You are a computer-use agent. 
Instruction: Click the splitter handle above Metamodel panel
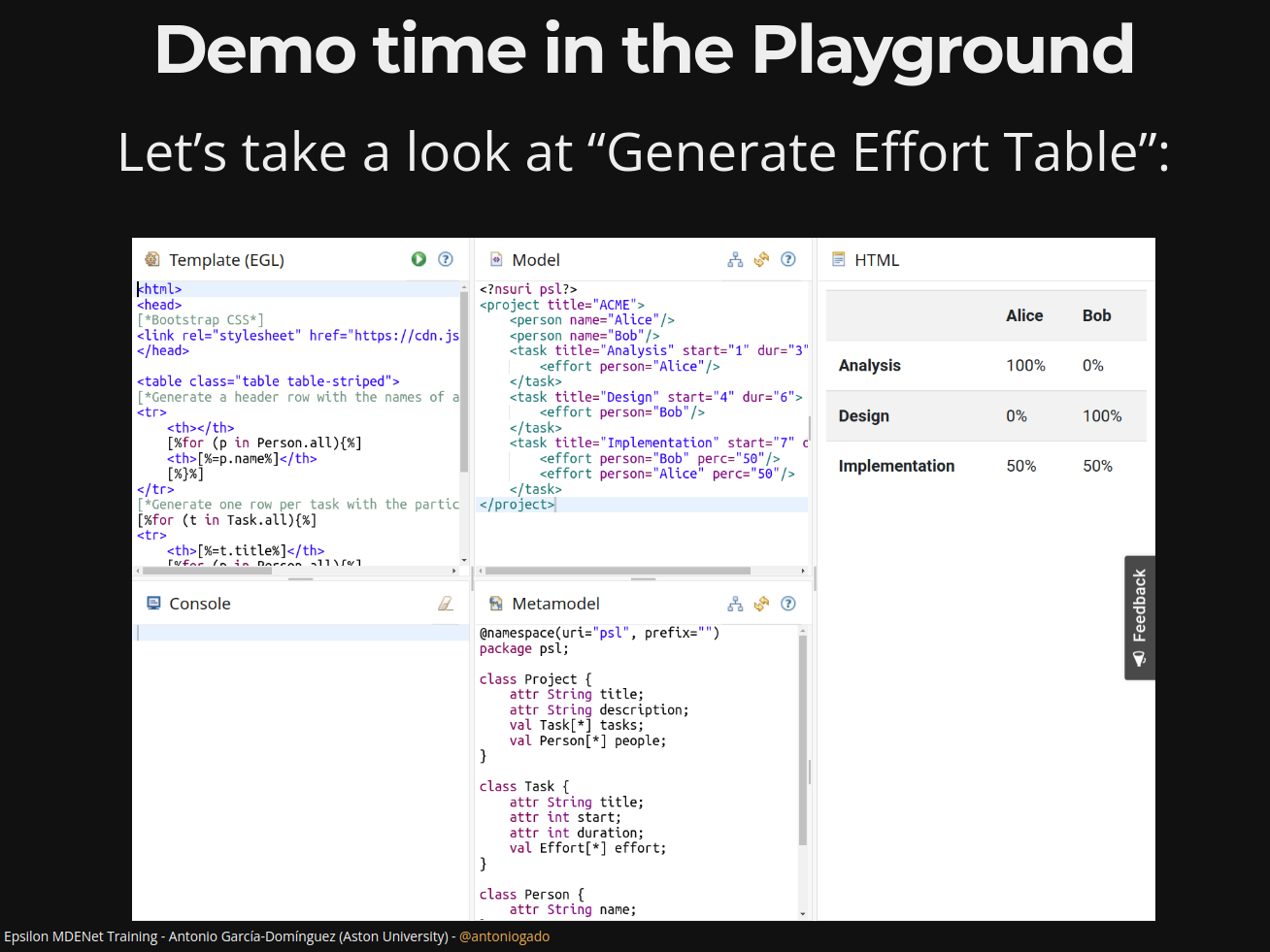pyautogui.click(x=643, y=579)
